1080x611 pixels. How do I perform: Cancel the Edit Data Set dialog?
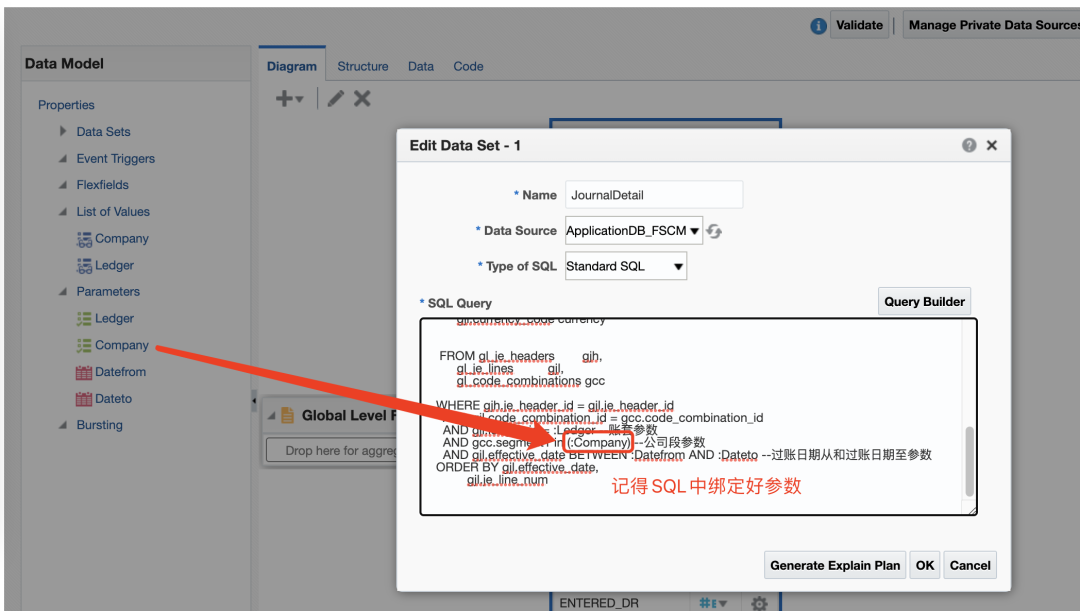tap(970, 566)
